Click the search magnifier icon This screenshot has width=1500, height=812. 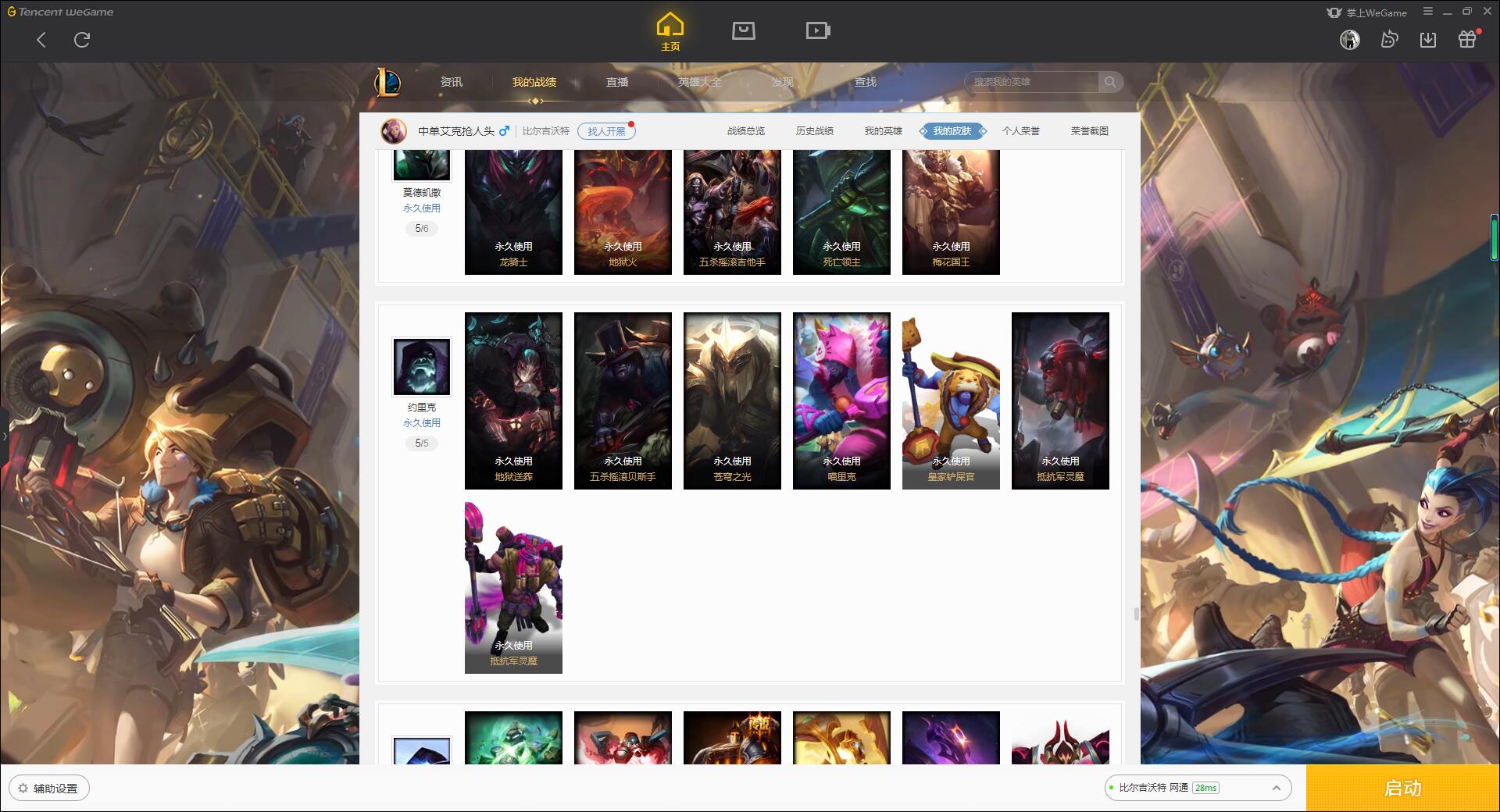1110,82
